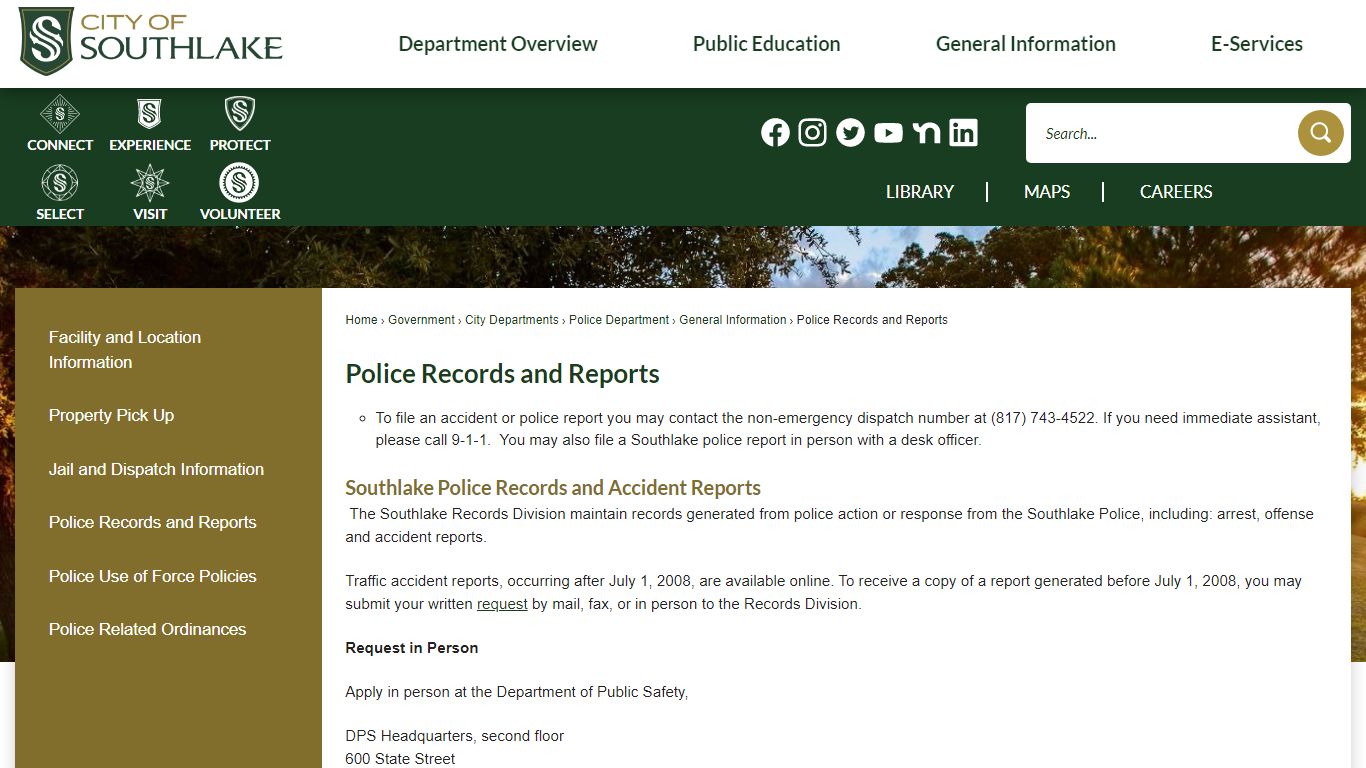Open the Instagram icon
1366x768 pixels.
[x=813, y=133]
